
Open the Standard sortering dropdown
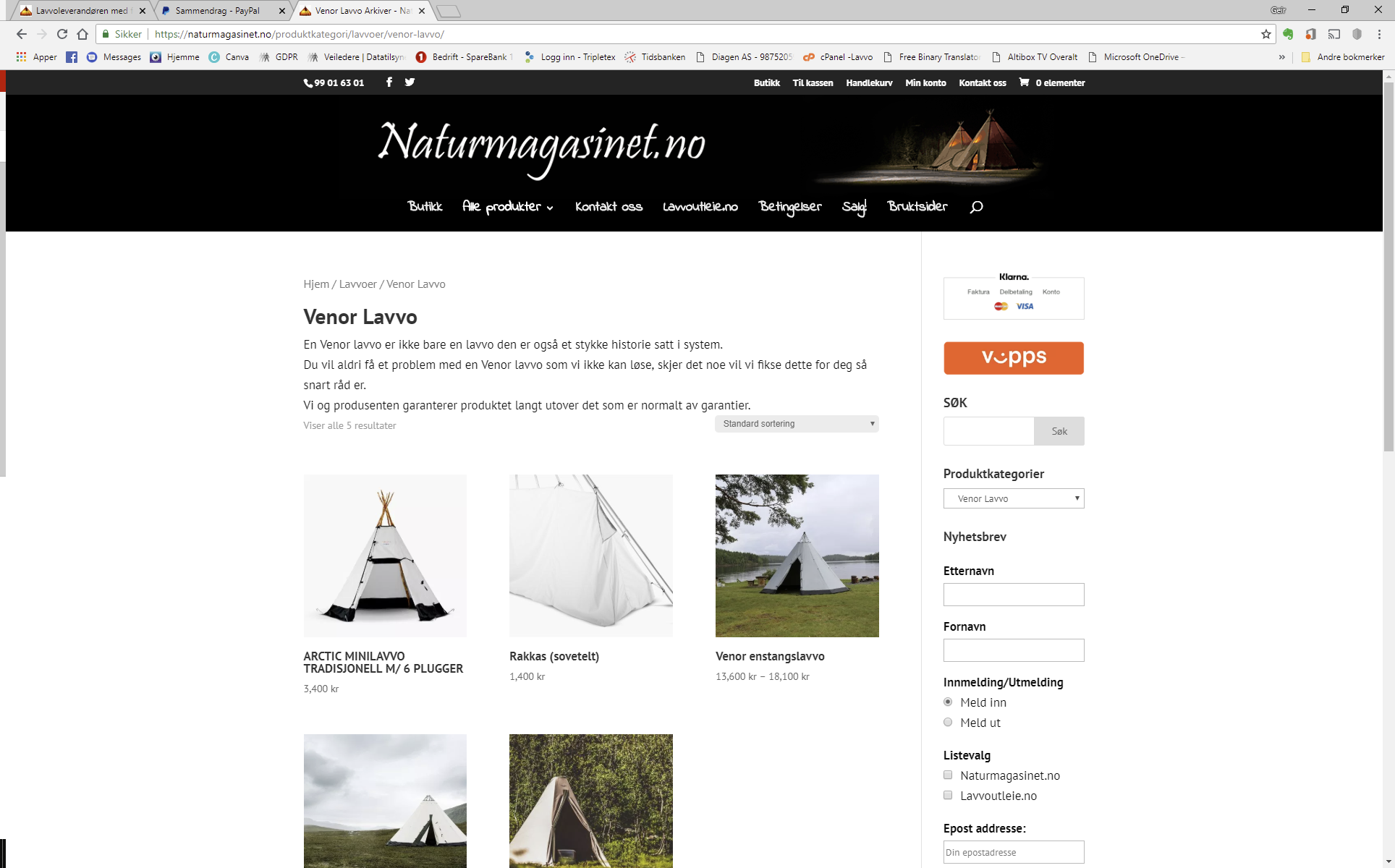click(797, 424)
